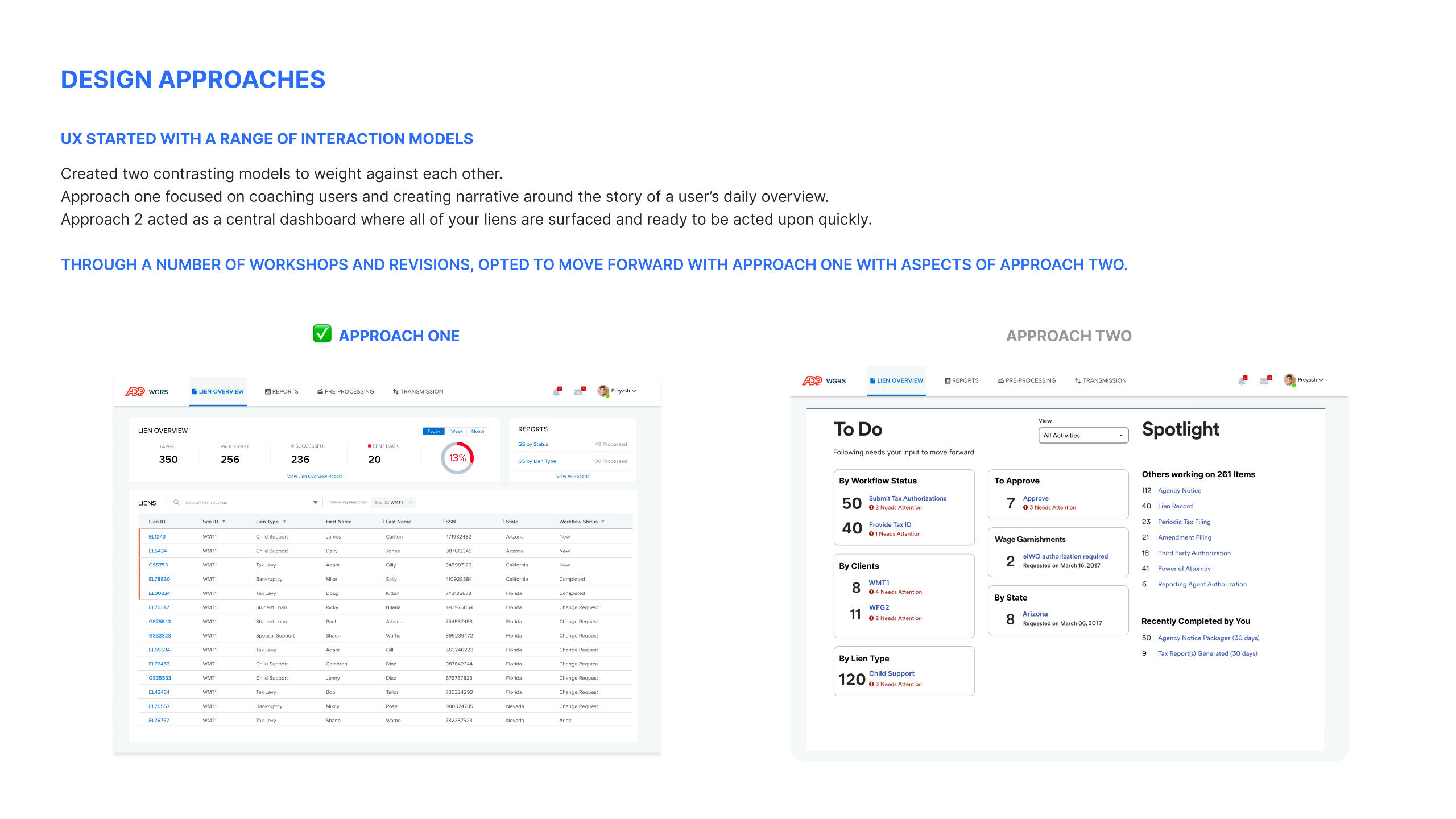Click the Submit Tax Authorizations link
Image resolution: width=1456 pixels, height=819 pixels.
(907, 498)
